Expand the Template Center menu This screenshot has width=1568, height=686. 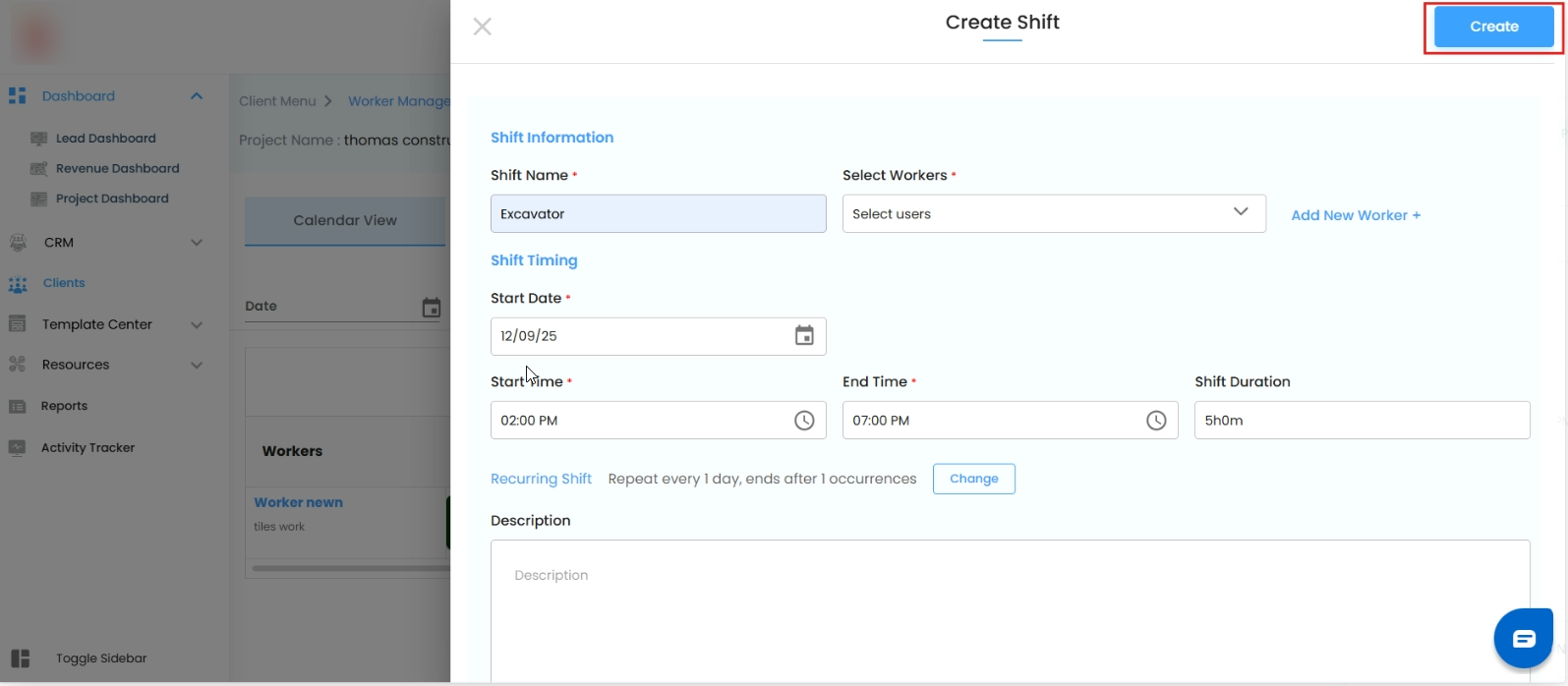pos(197,324)
